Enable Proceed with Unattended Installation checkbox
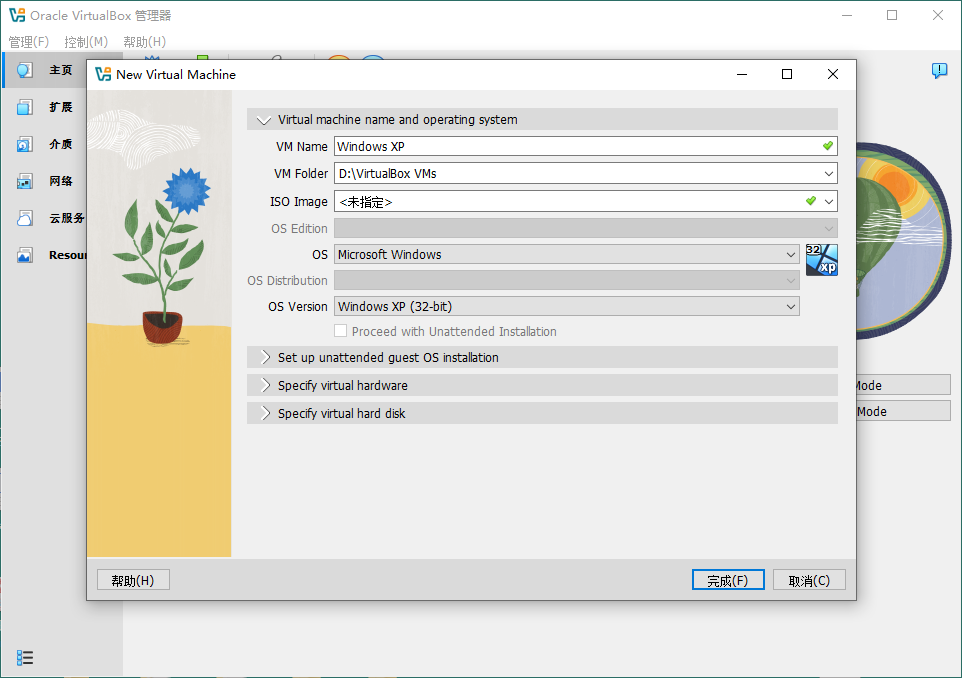This screenshot has height=678, width=962. (x=341, y=331)
